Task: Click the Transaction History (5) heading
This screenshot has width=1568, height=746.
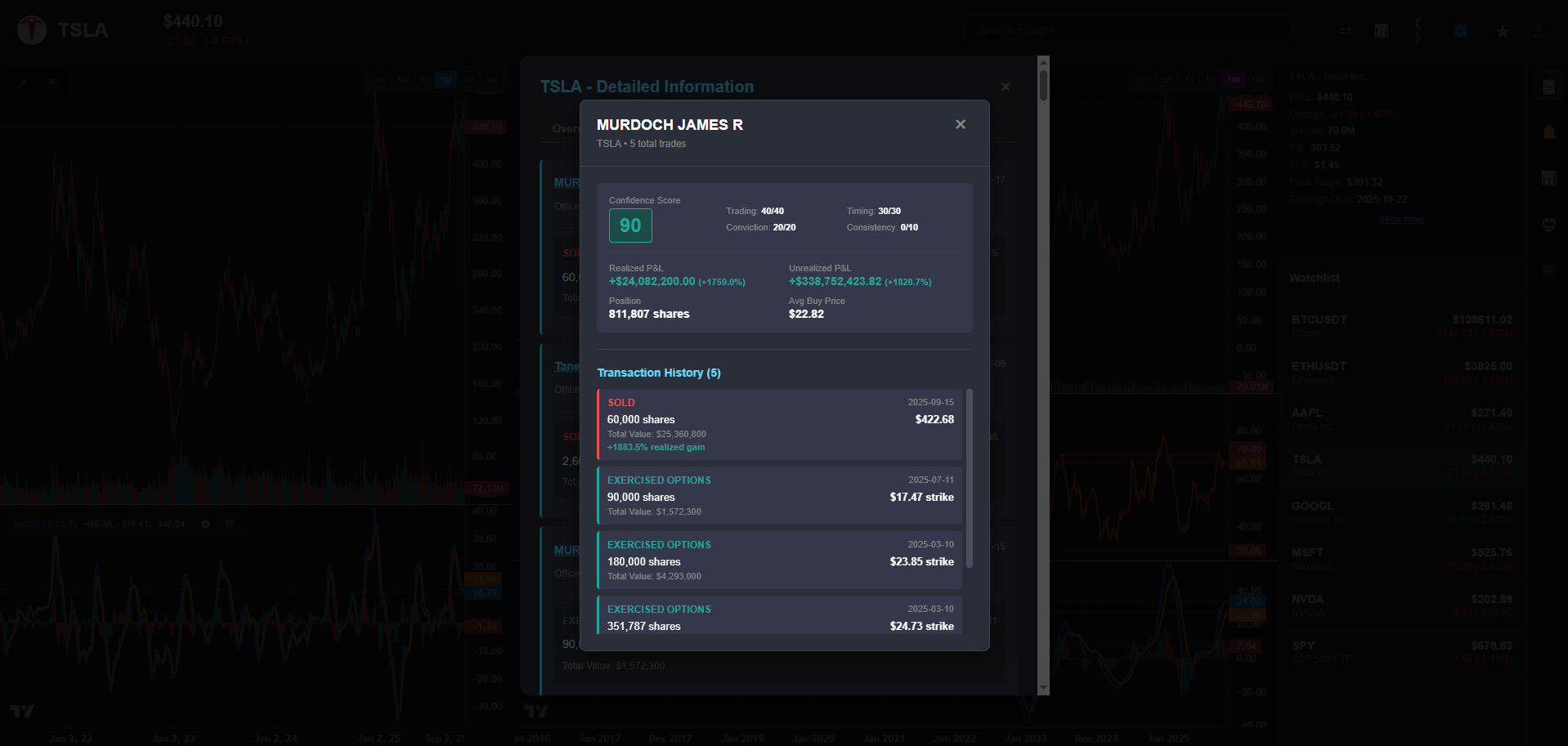Action: (x=659, y=373)
